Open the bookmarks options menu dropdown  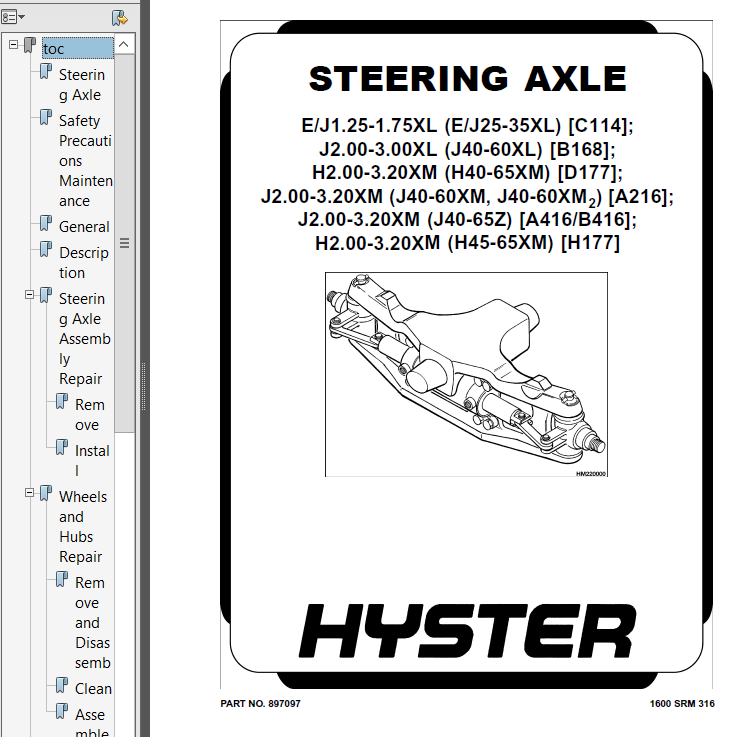pyautogui.click(x=13, y=18)
